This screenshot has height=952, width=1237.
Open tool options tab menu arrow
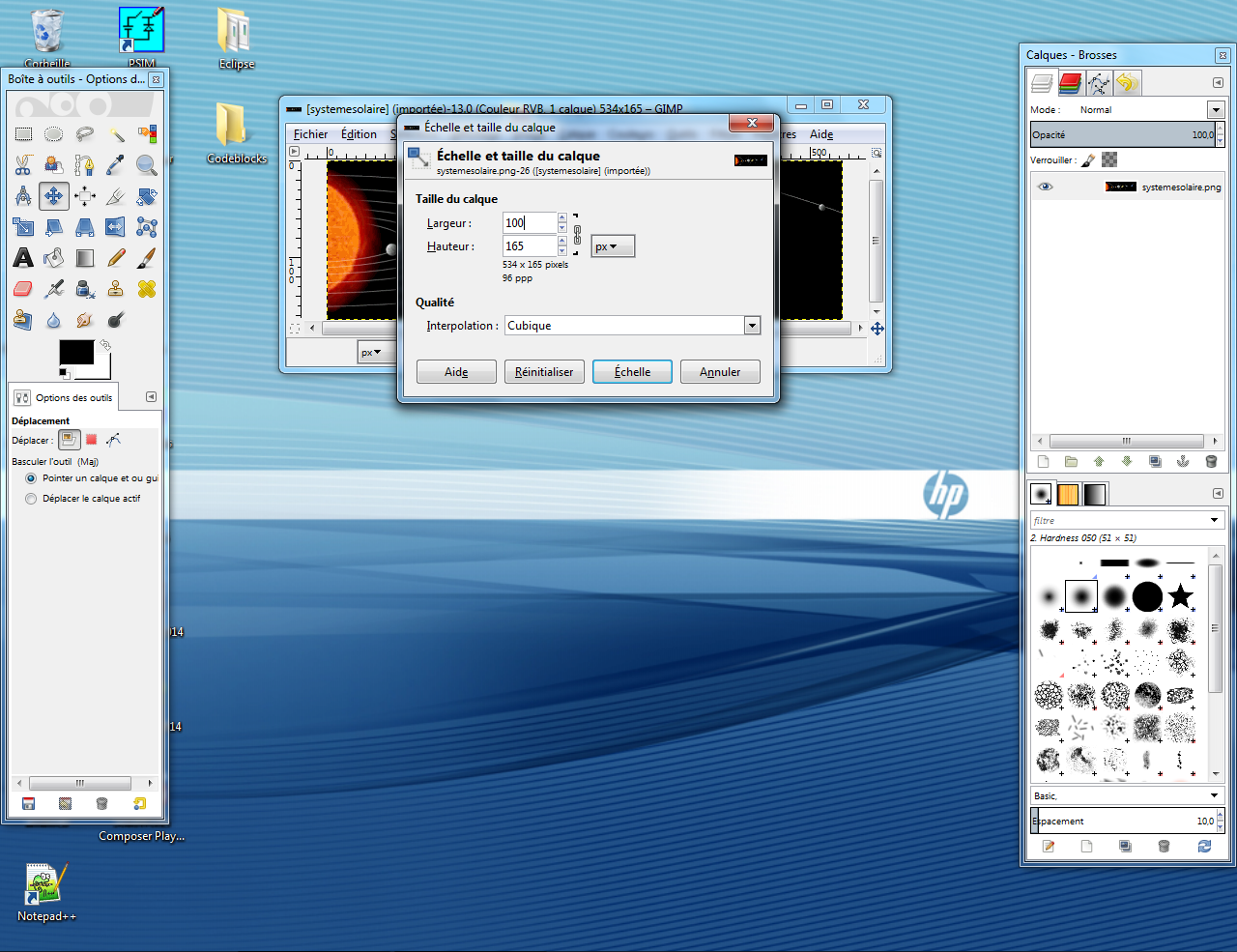(151, 397)
